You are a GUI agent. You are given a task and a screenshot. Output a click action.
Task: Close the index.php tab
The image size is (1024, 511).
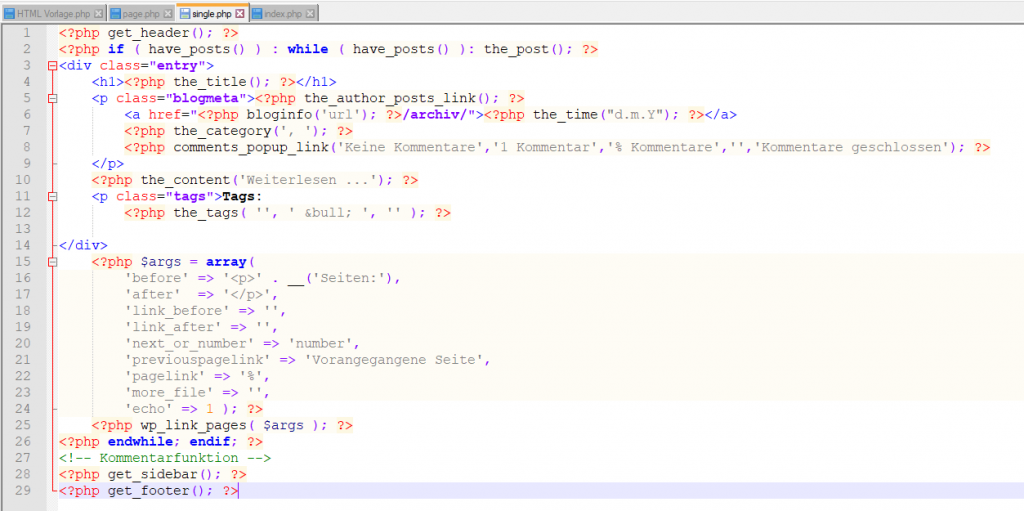[310, 14]
